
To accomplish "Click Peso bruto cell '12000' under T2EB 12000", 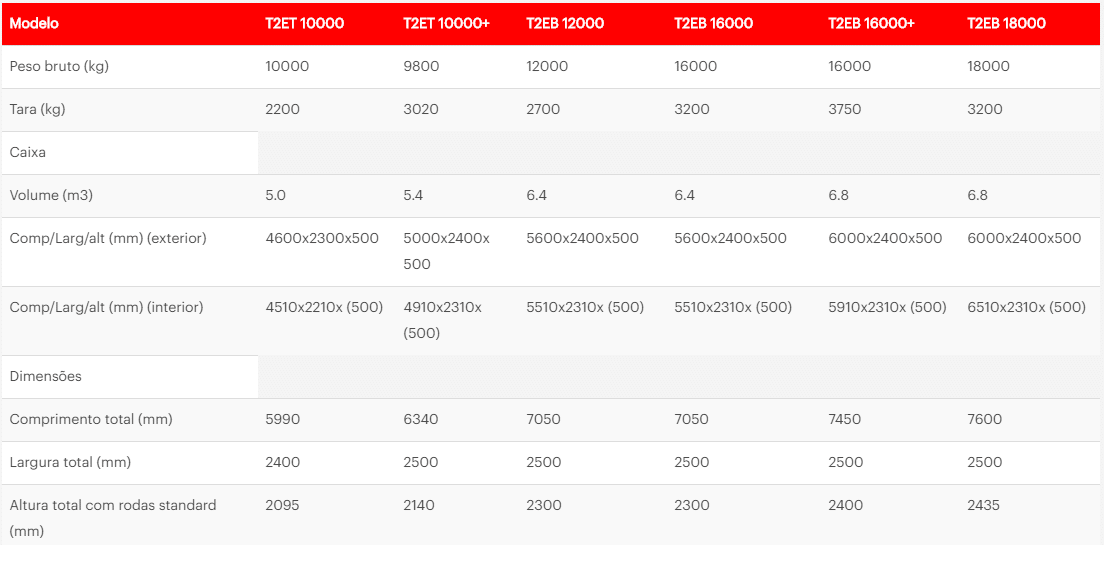I will click(547, 66).
